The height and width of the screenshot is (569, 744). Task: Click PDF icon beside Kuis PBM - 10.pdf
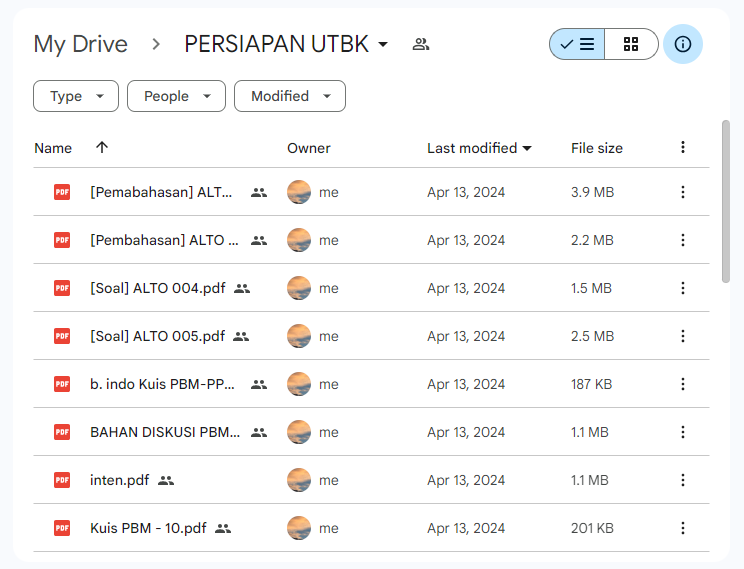62,528
